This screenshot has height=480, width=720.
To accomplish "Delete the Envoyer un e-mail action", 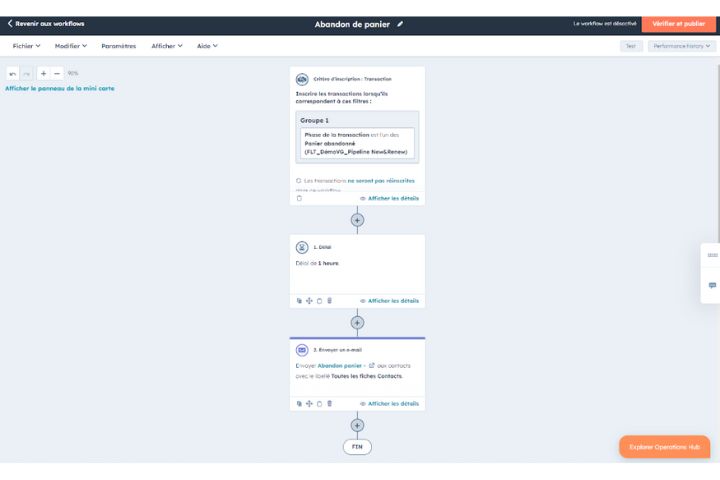I will (329, 404).
